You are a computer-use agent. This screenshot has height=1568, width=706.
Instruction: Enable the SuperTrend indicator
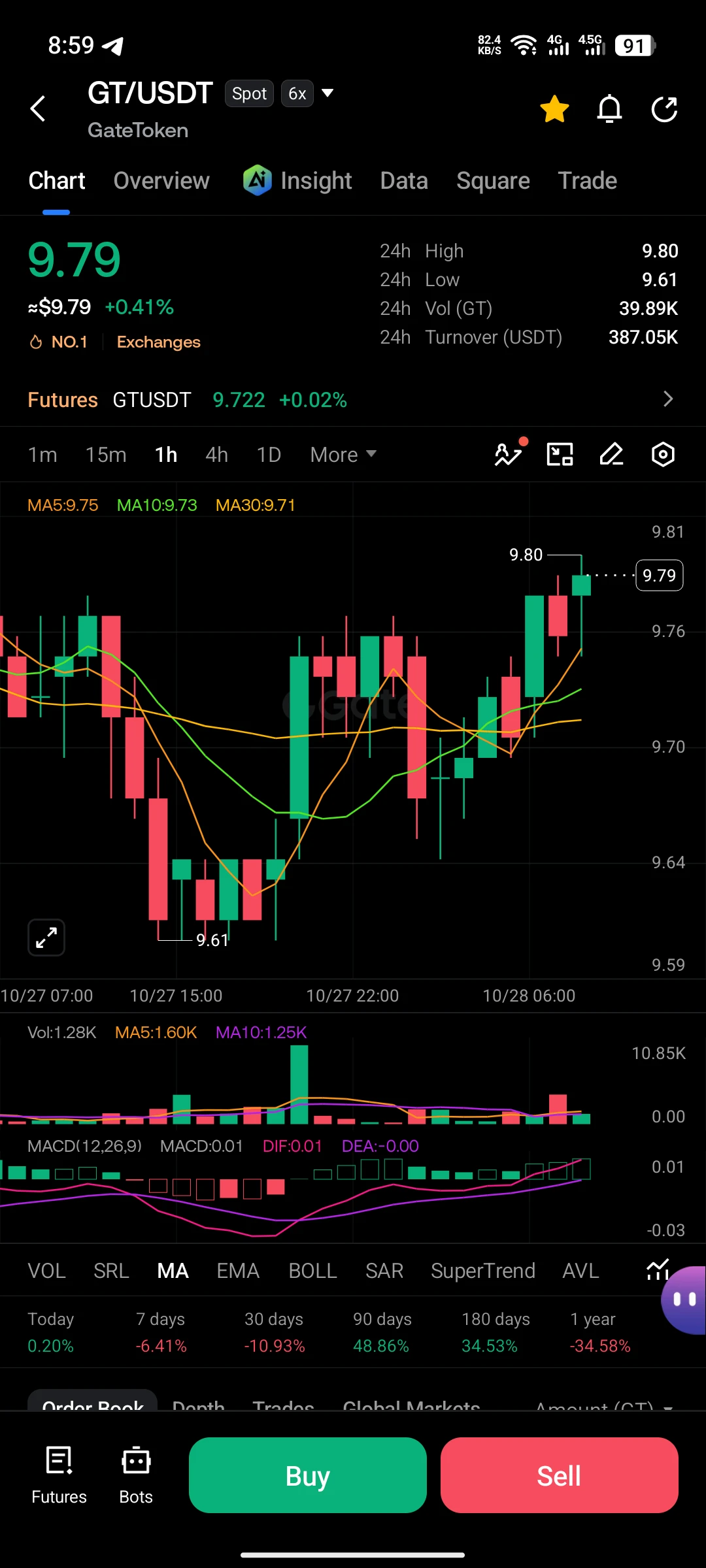pos(483,1270)
